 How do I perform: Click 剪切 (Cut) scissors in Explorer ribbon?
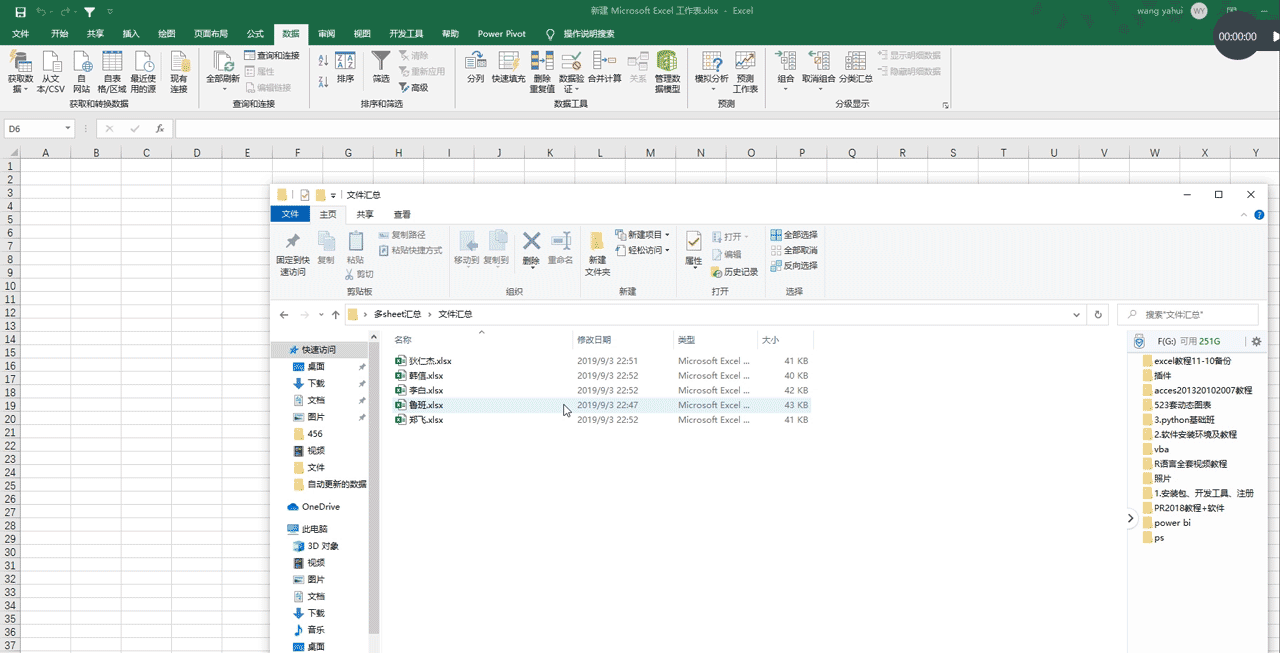(359, 274)
